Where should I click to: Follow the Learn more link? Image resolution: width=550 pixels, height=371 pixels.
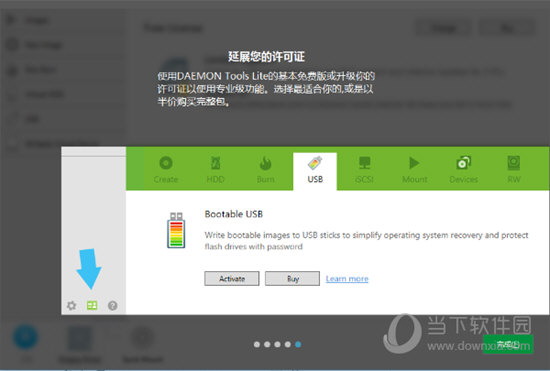tap(347, 279)
